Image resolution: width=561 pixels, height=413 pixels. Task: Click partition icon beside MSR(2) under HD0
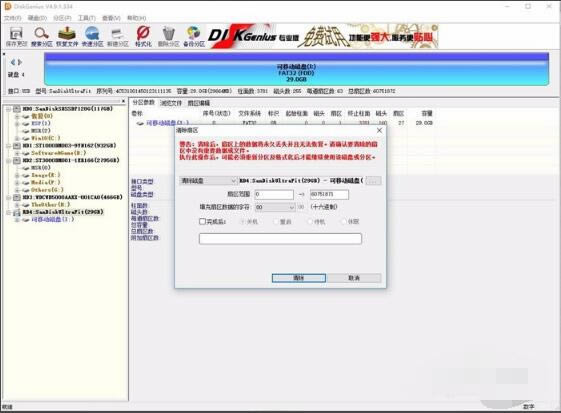click(x=25, y=131)
